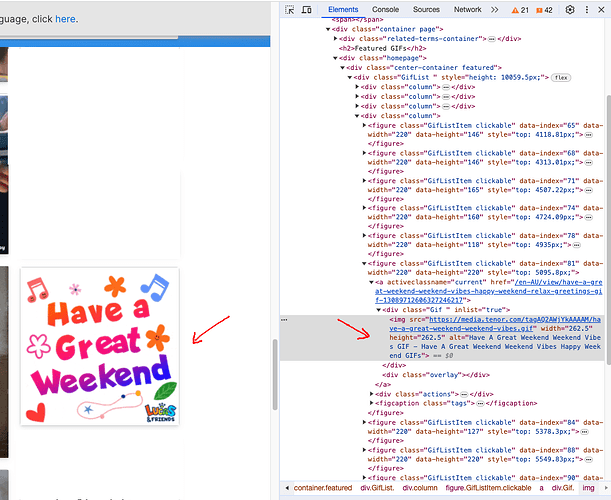Collapse the container page div
The width and height of the screenshot is (611, 500).
click(x=328, y=29)
